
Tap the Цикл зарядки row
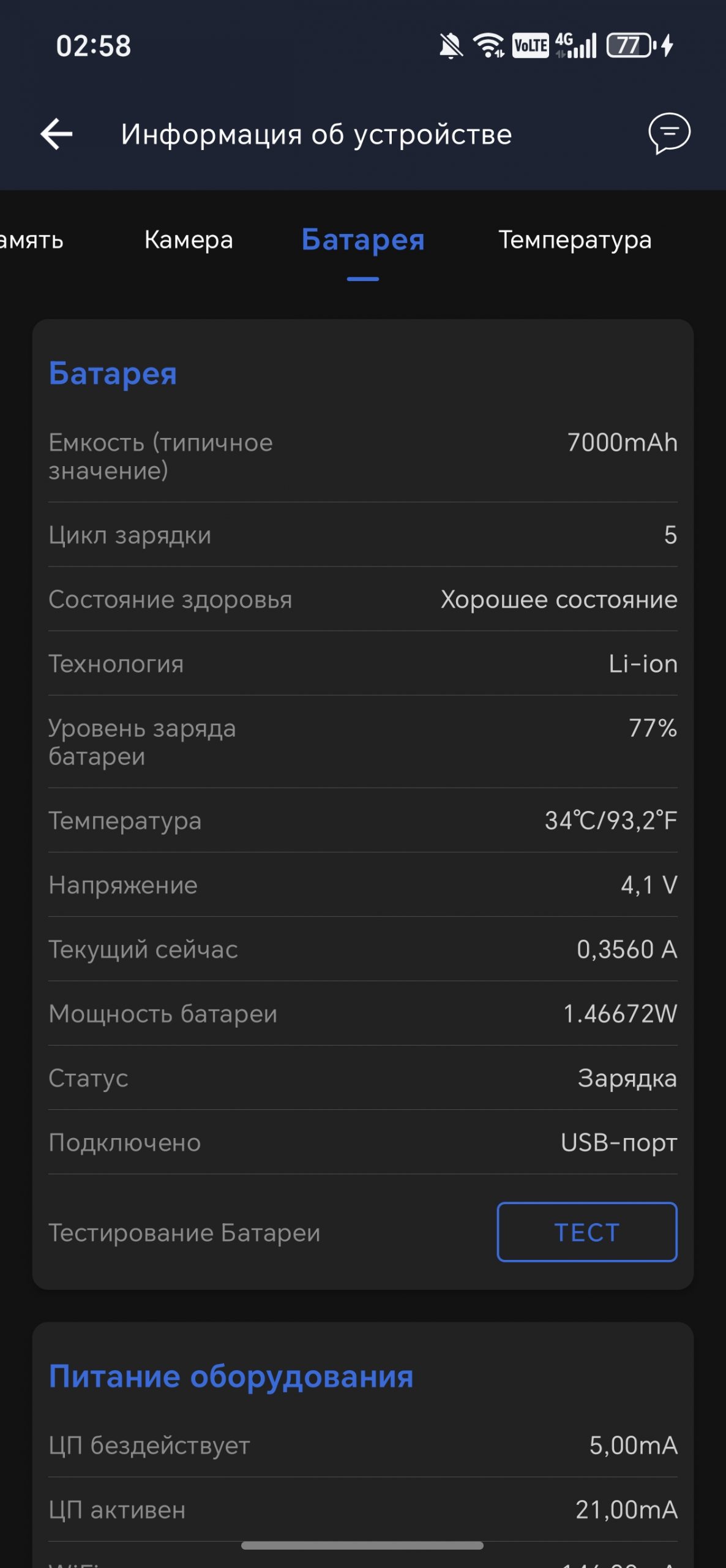pos(363,535)
